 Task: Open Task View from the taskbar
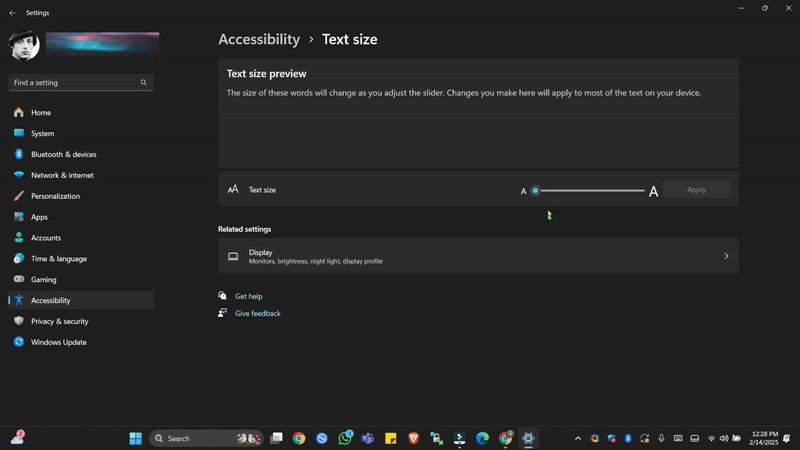[x=277, y=438]
